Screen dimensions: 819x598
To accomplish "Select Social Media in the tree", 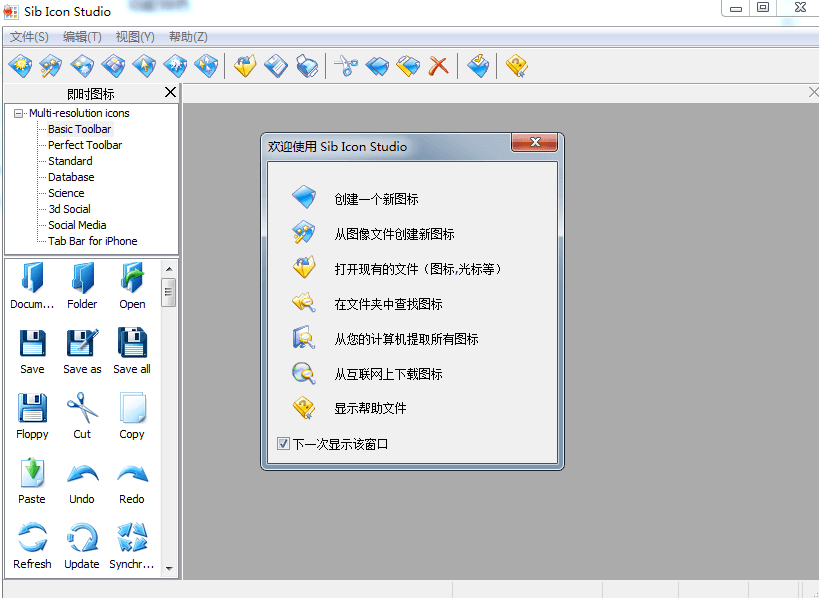I will coord(77,225).
